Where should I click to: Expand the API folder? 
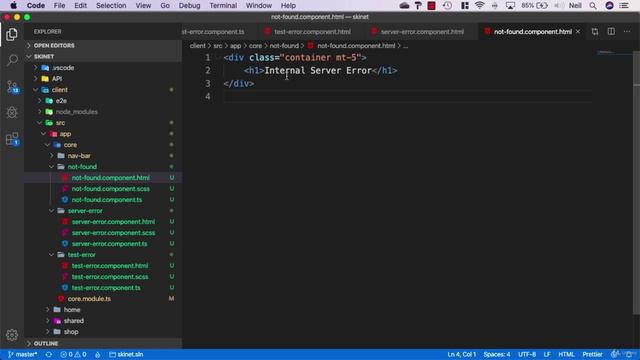coord(103,79)
